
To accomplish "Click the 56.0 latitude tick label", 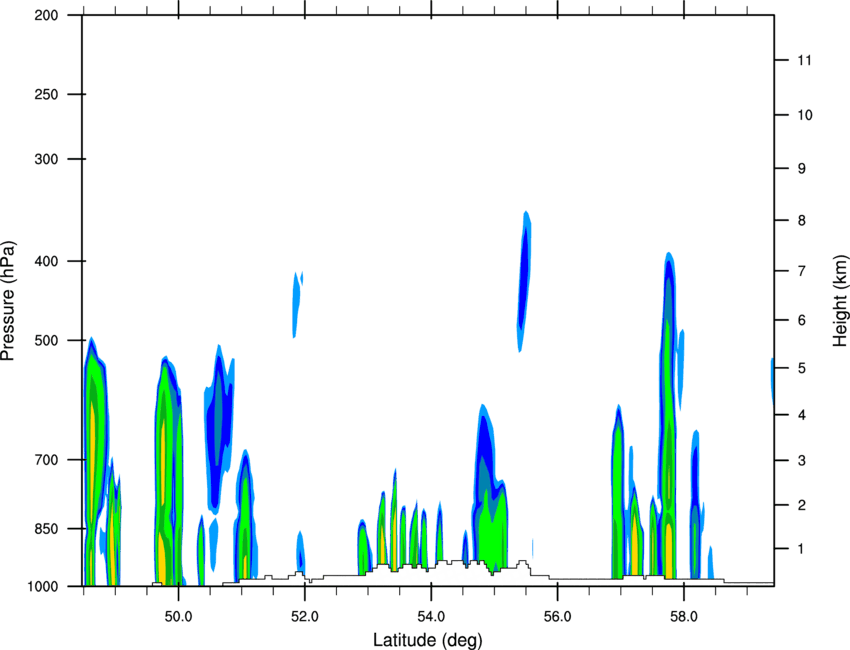I will click(557, 617).
